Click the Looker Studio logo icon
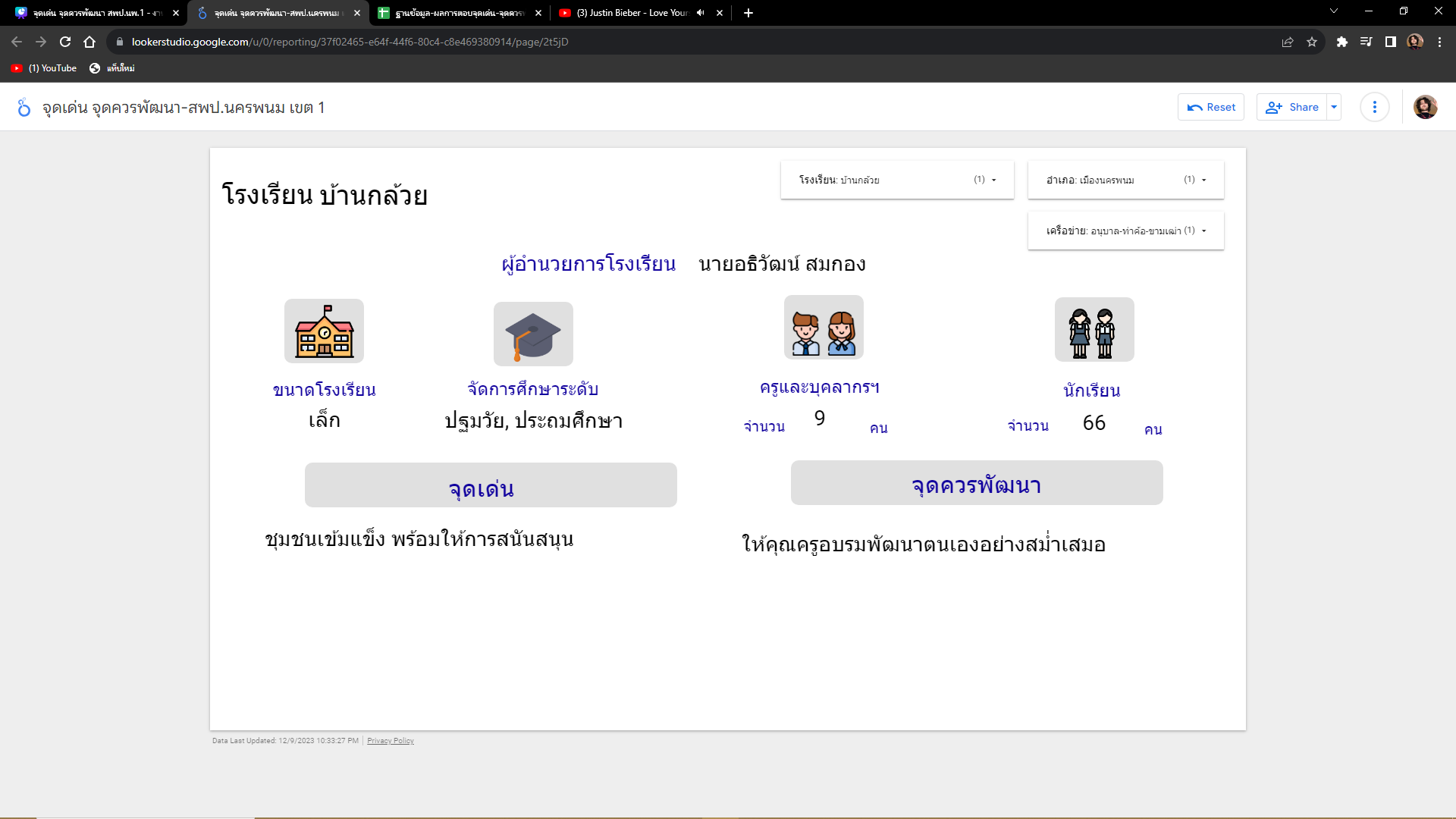This screenshot has height=819, width=1456. click(x=24, y=108)
